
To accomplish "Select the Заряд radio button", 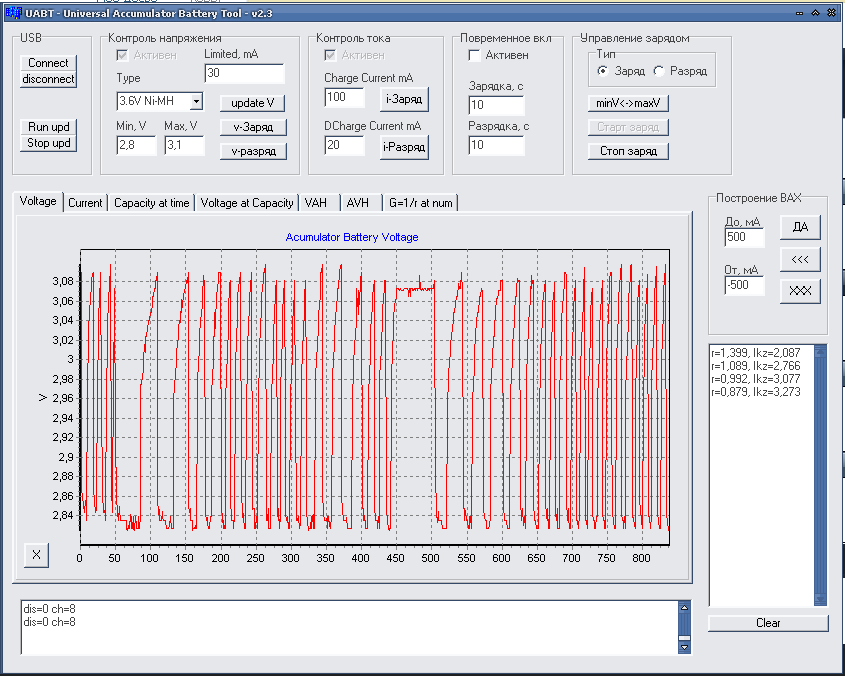I will 603,71.
